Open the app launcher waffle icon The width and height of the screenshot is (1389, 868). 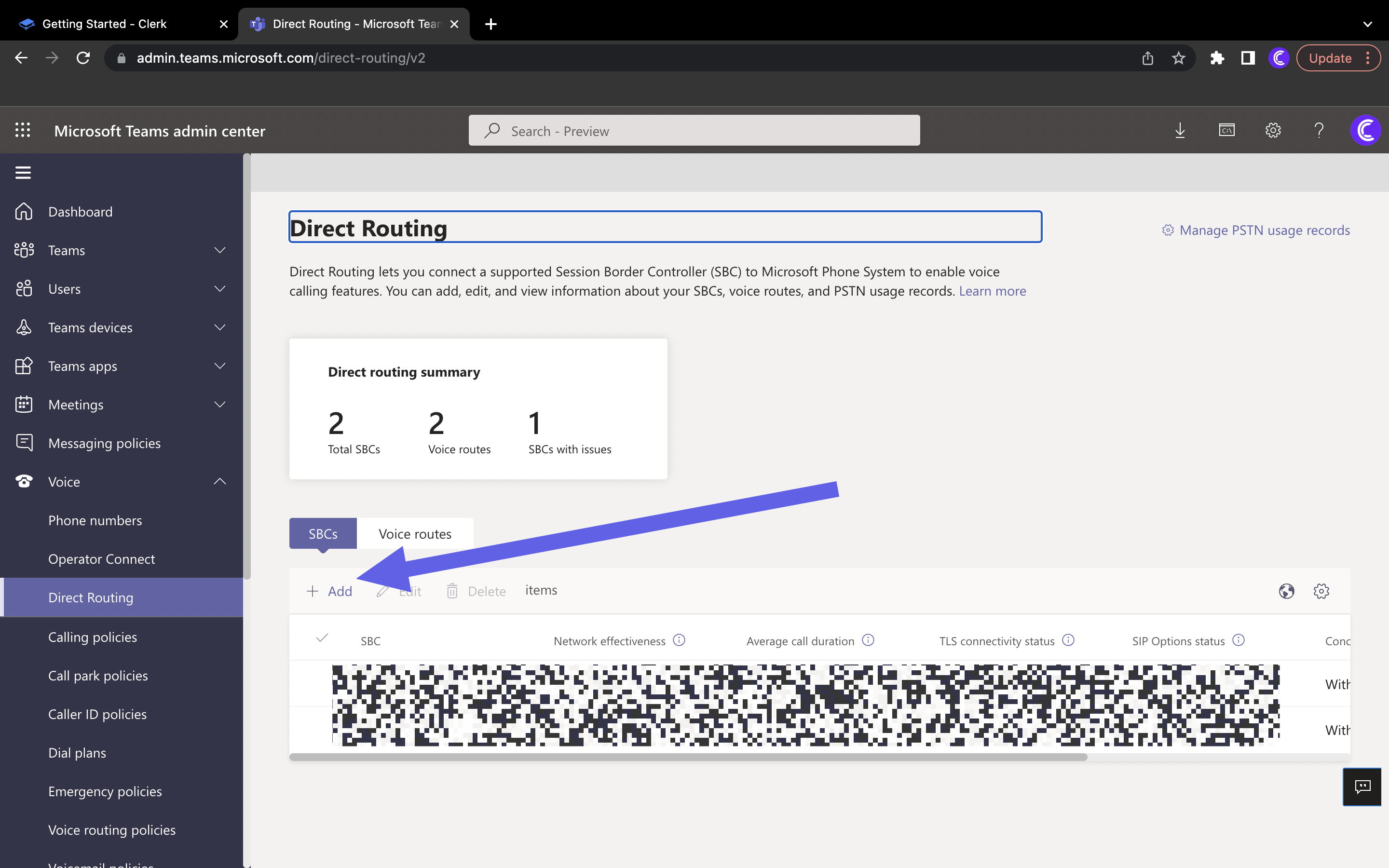[x=22, y=130]
